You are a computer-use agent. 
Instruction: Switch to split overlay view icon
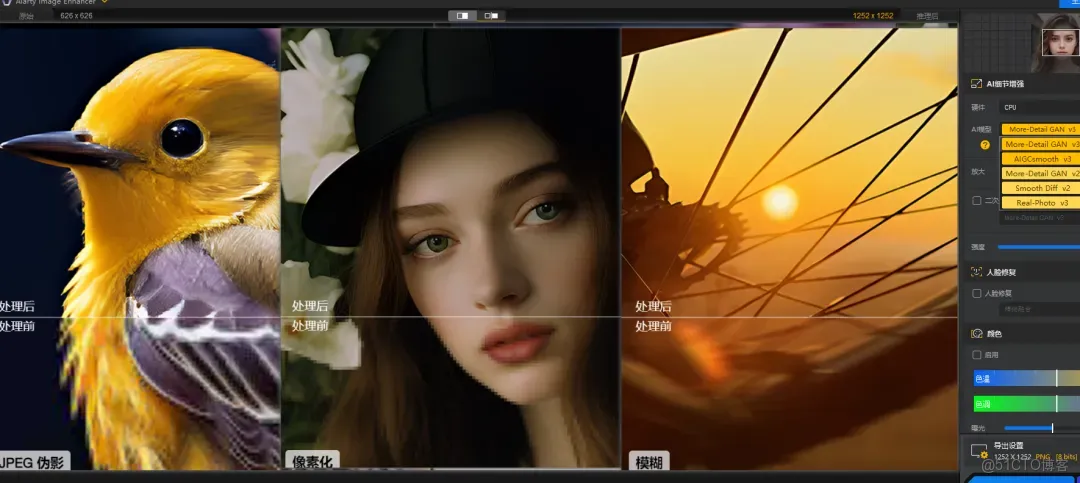491,15
